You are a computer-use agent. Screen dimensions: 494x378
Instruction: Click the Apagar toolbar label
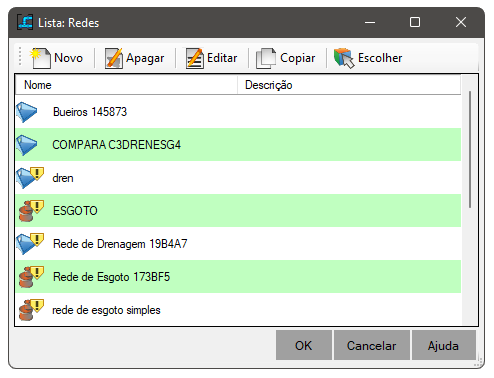click(145, 58)
